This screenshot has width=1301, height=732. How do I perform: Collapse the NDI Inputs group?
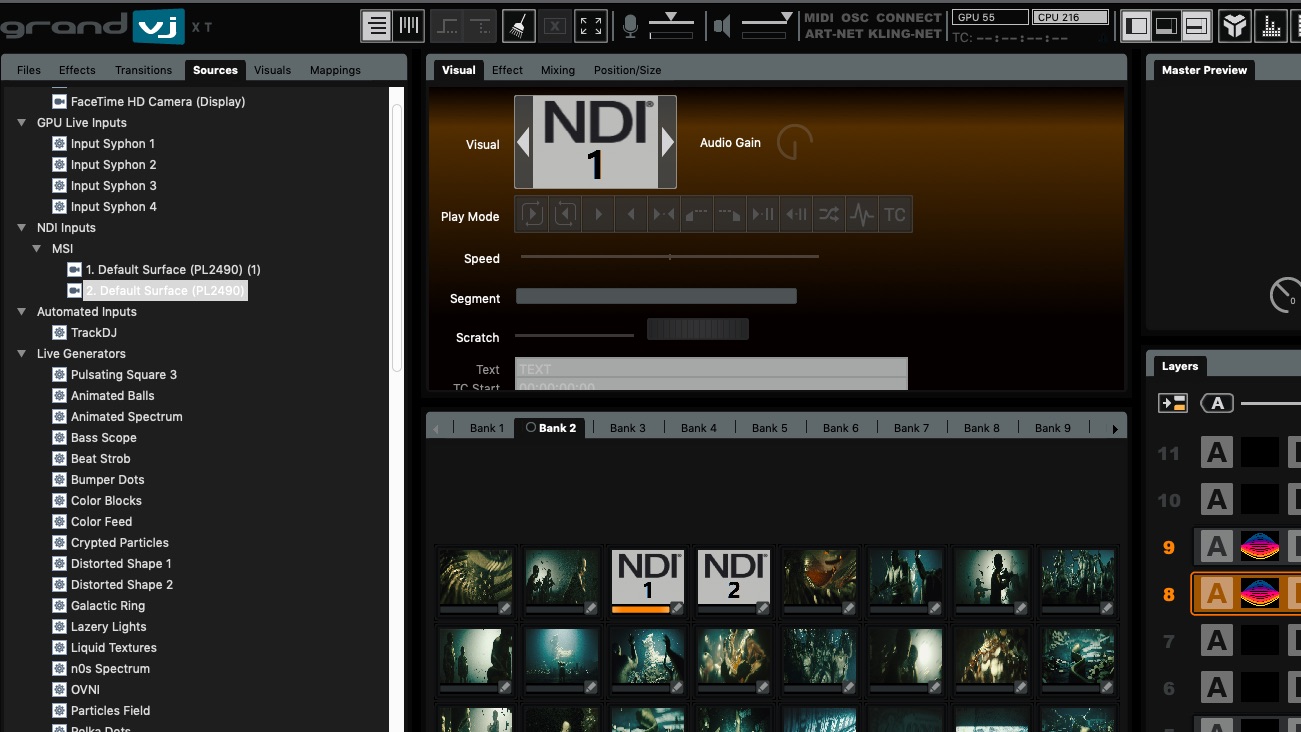[x=22, y=228]
